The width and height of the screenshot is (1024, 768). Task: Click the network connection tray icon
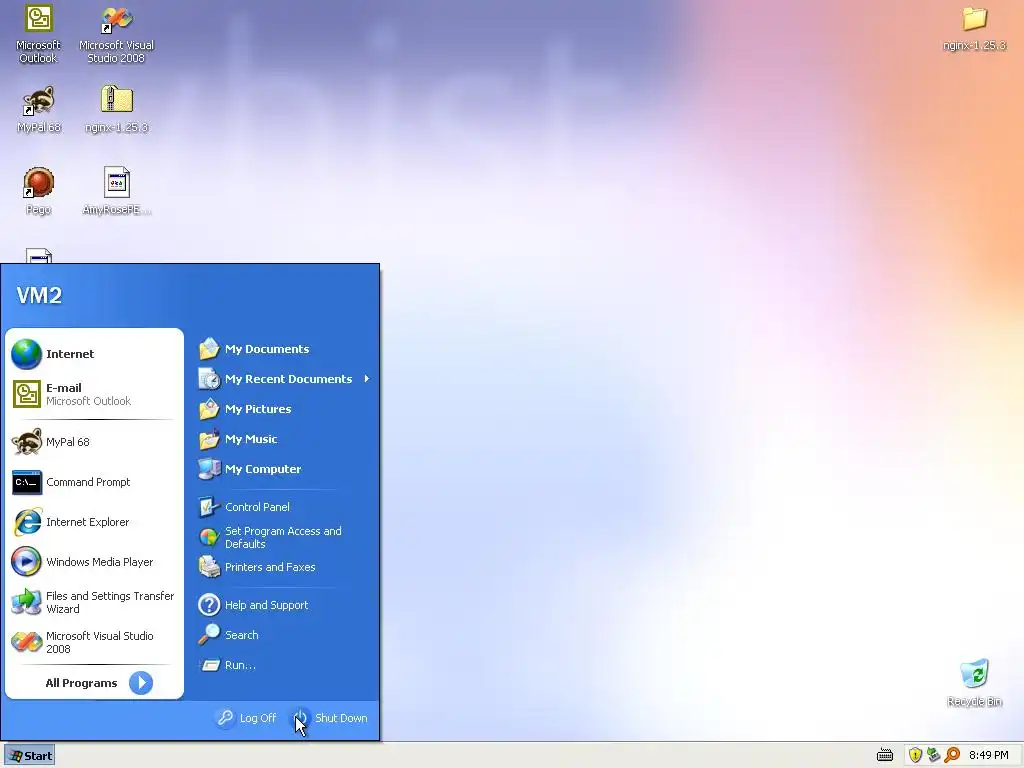tap(933, 756)
